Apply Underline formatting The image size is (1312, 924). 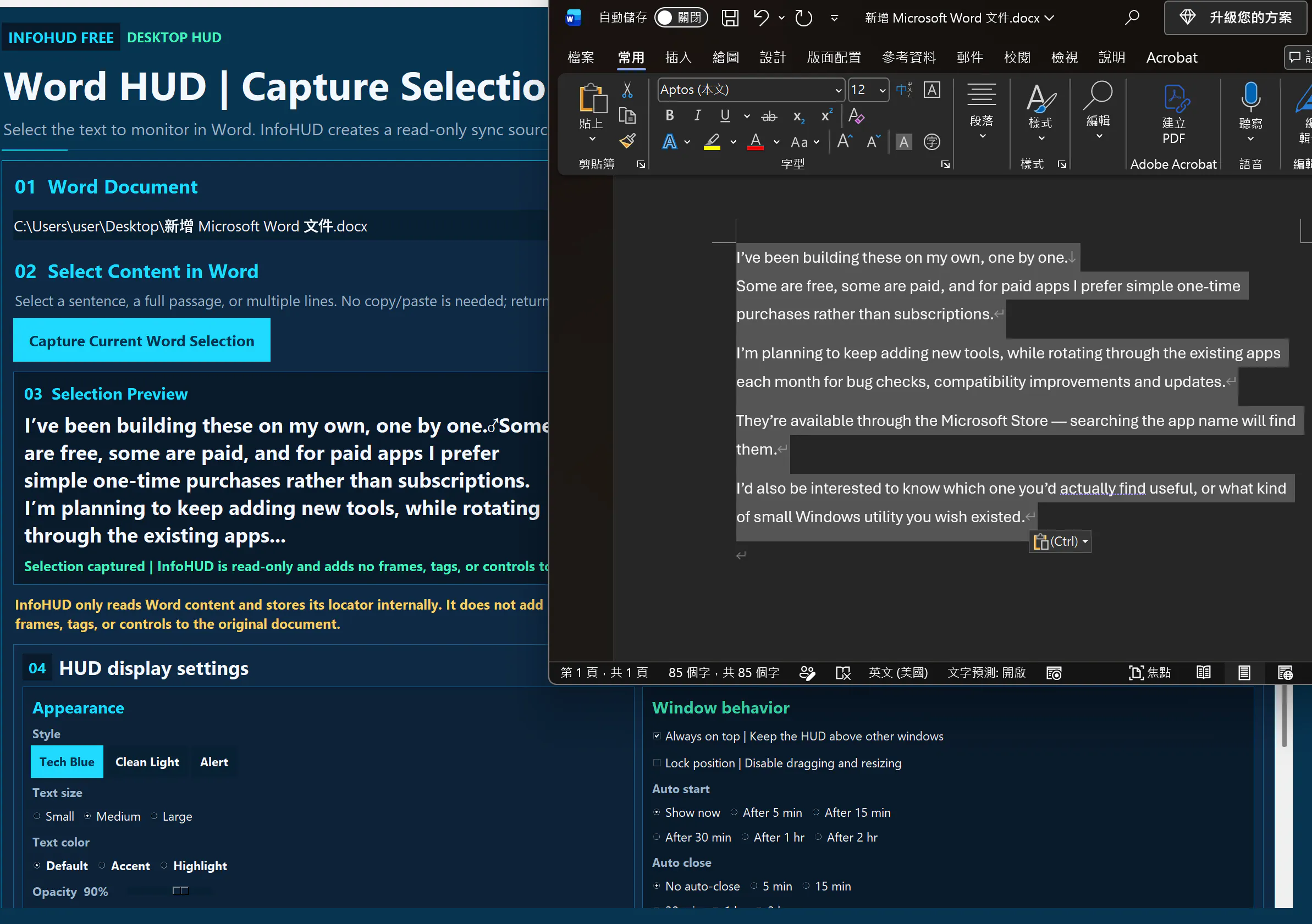[x=725, y=116]
